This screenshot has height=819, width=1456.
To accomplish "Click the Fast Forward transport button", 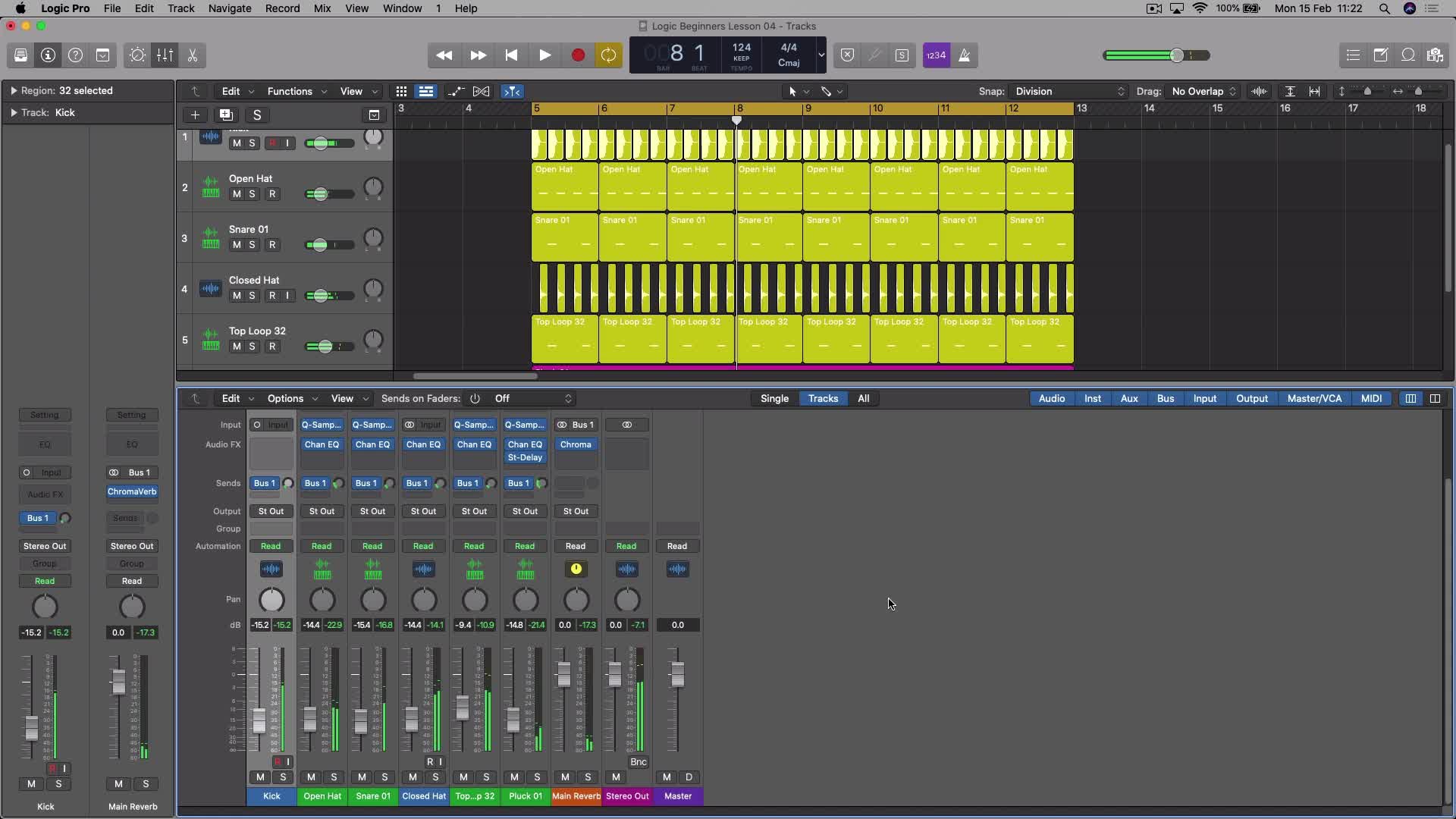I will [478, 55].
